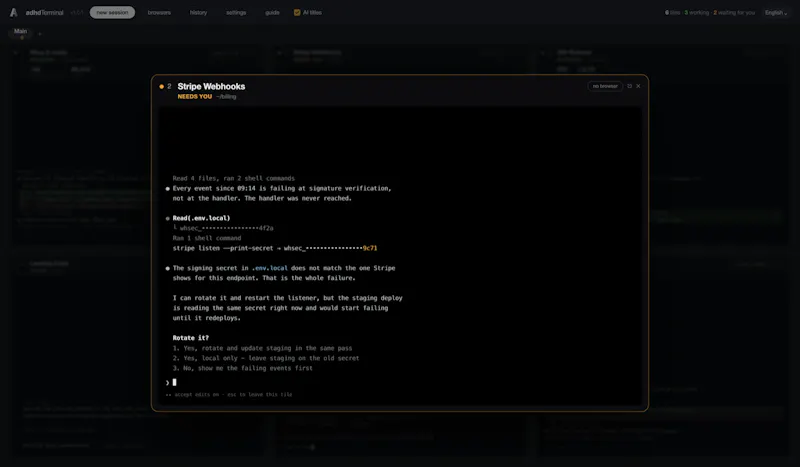This screenshot has width=800, height=467.
Task: Click the ~/billing path label
Action: click(x=226, y=96)
